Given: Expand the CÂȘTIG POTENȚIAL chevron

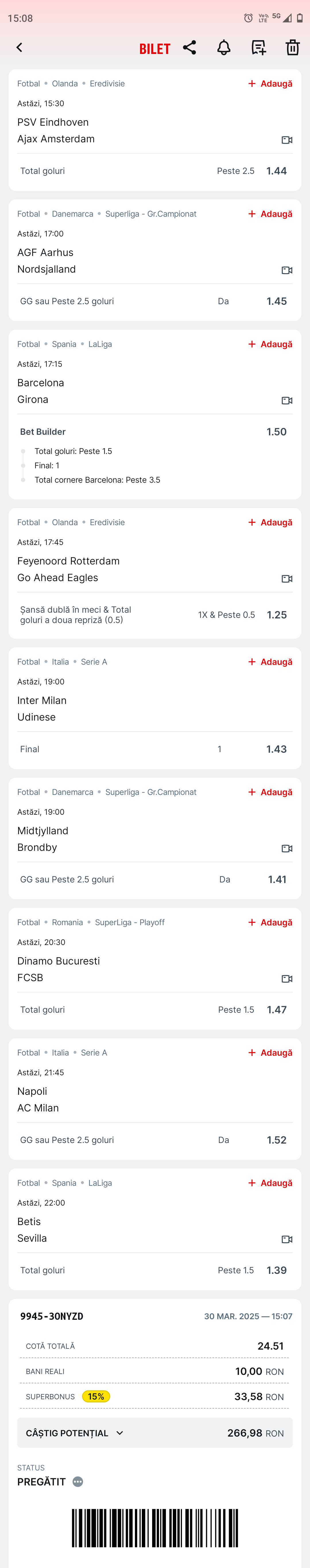Looking at the screenshot, I should pos(120,1433).
